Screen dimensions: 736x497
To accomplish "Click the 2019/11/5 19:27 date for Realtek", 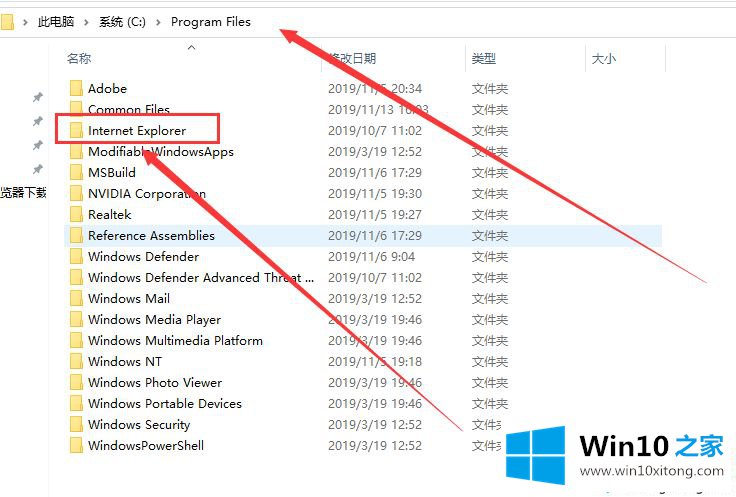I will [375, 214].
